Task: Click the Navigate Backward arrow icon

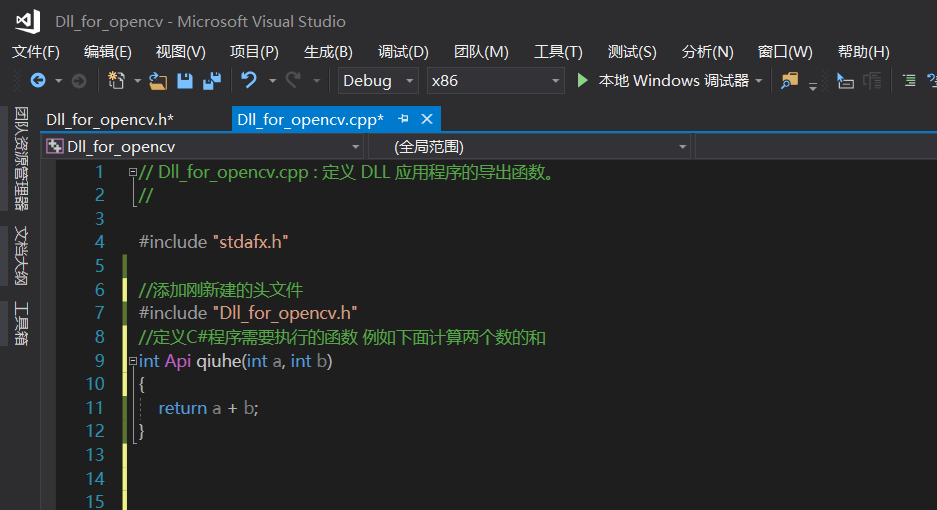Action: (x=38, y=81)
